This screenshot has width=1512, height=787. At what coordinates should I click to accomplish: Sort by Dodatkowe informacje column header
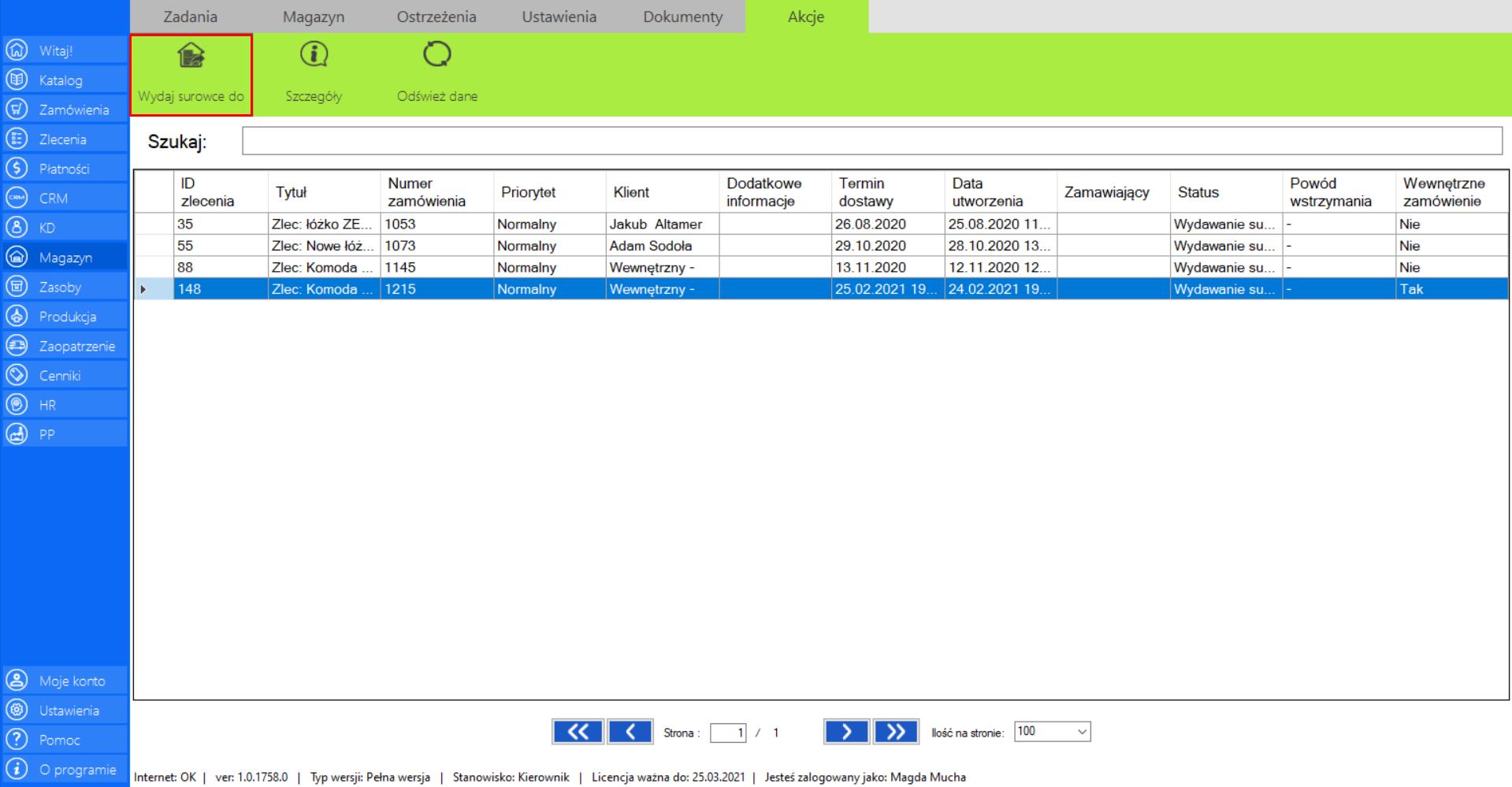pyautogui.click(x=775, y=192)
